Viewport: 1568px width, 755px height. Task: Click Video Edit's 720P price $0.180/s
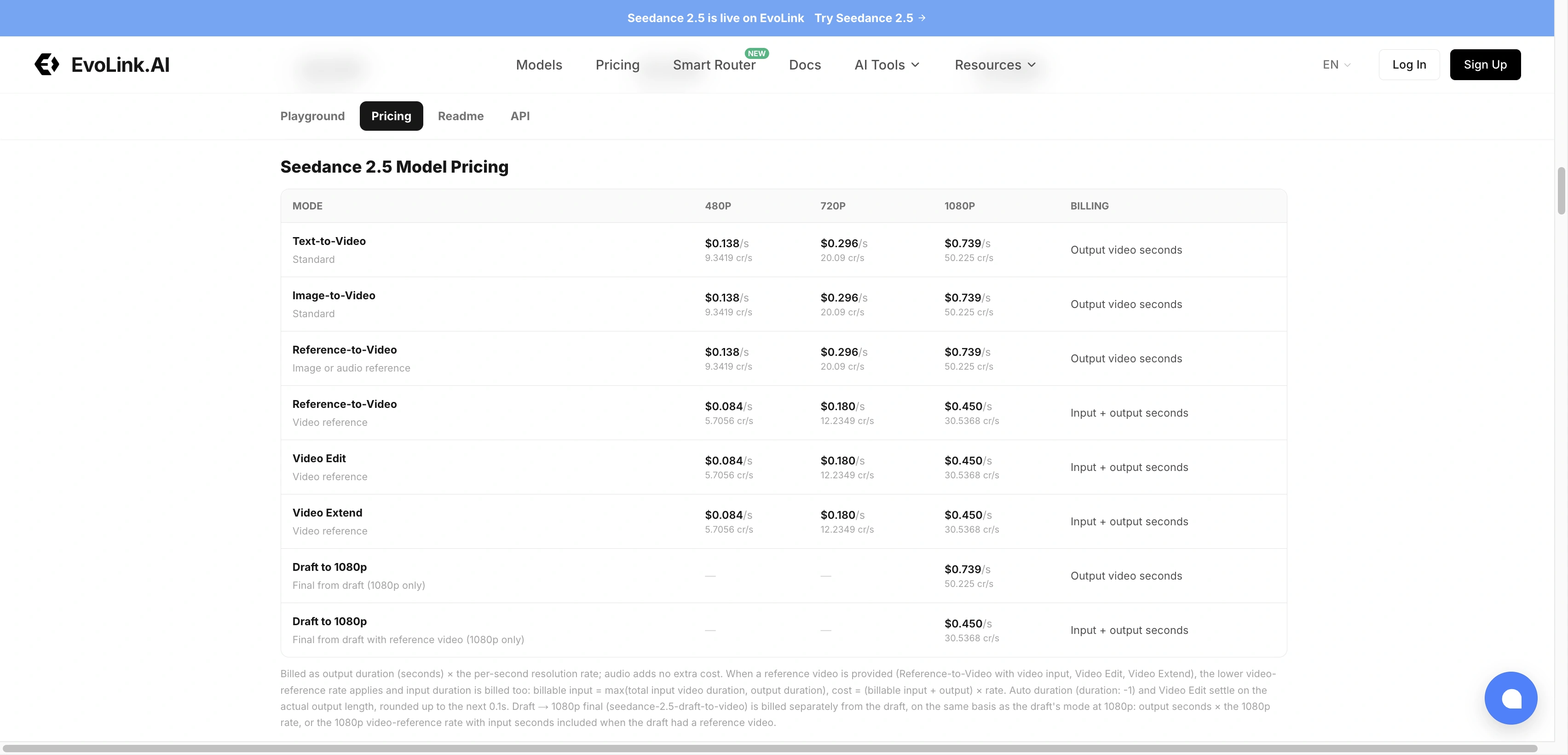(842, 461)
